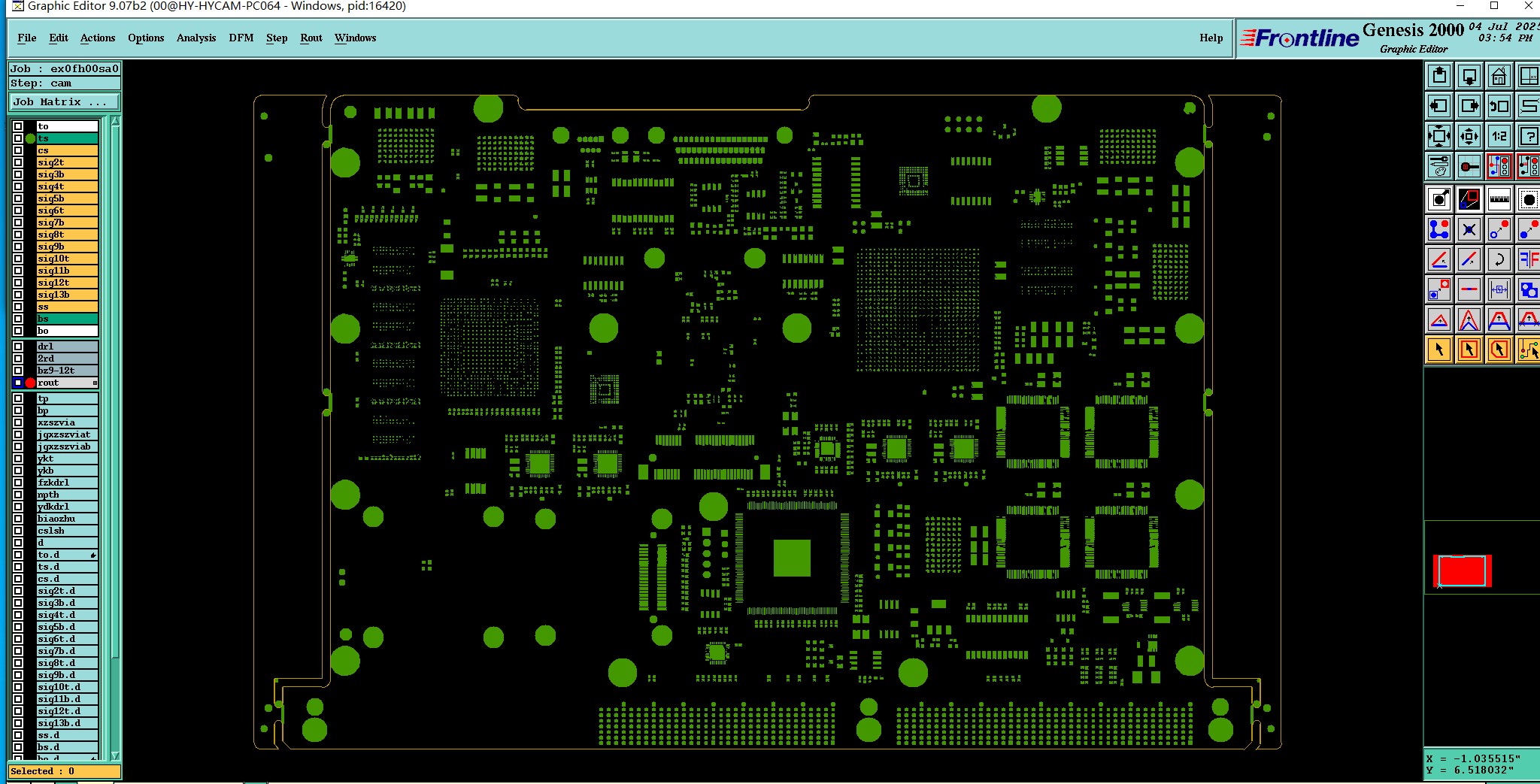The width and height of the screenshot is (1540, 784).
Task: Select the 'bz9-12t' layer row
Action: (68, 371)
